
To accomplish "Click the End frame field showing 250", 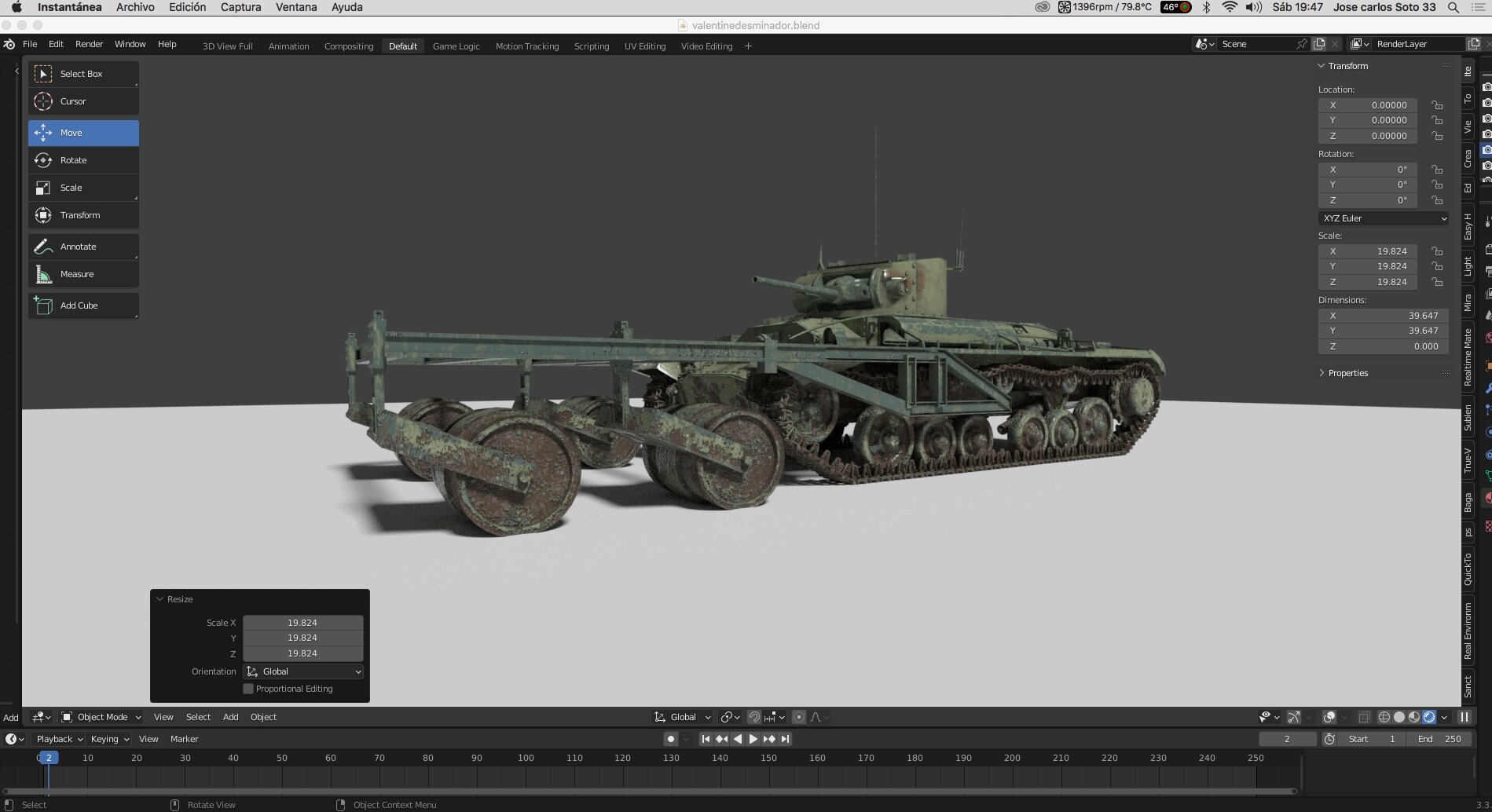I will (1439, 739).
